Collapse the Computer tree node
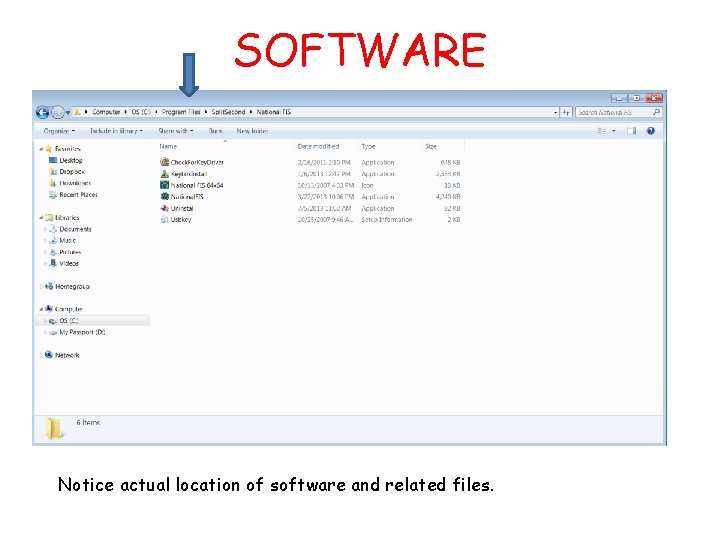The height and width of the screenshot is (540, 720). (41, 309)
